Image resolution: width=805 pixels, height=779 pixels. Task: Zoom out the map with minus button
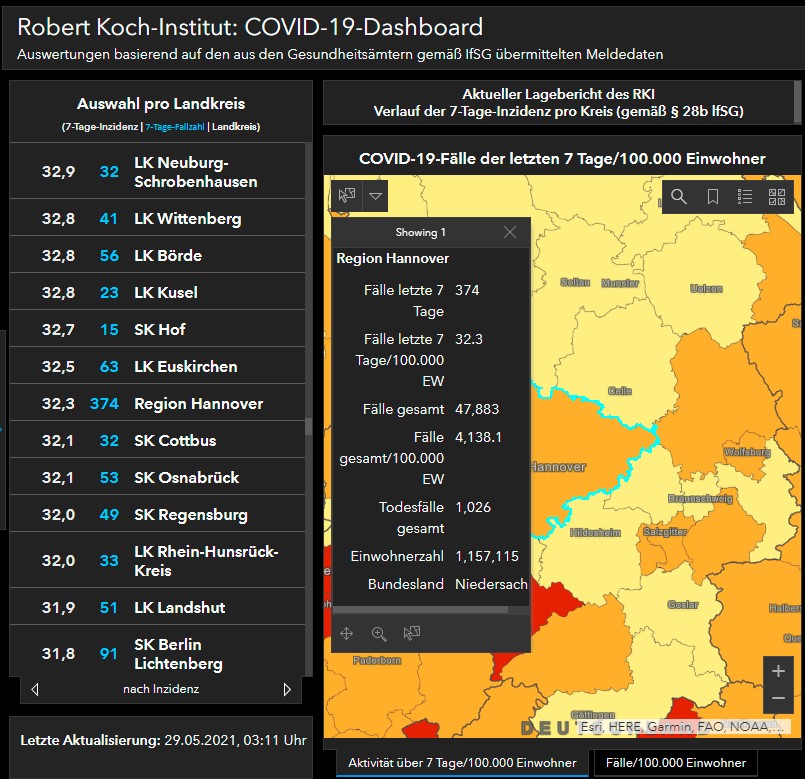pos(778,698)
